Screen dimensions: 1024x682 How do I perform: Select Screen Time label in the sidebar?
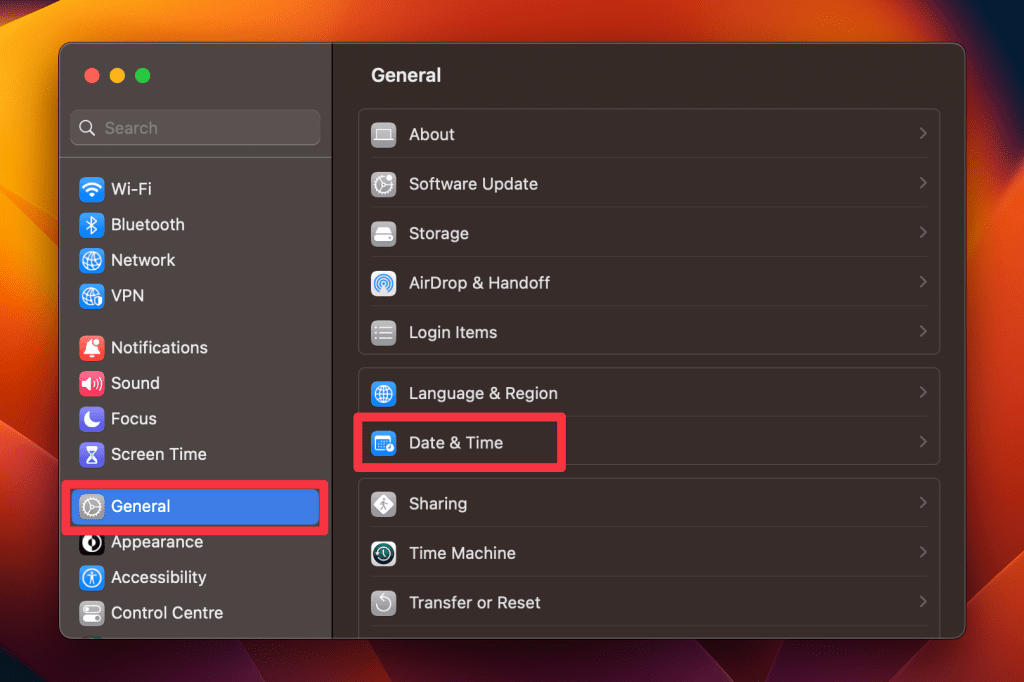pos(159,455)
